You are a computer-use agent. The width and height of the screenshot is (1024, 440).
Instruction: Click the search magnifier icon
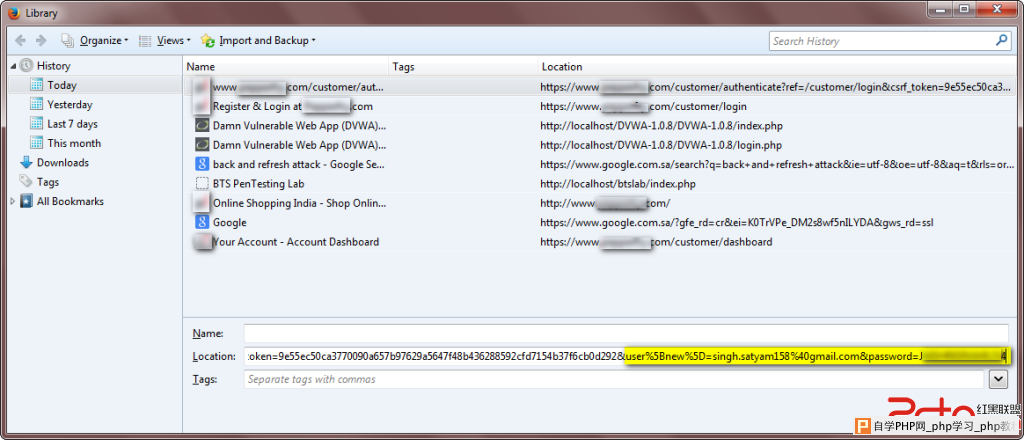click(x=1002, y=40)
